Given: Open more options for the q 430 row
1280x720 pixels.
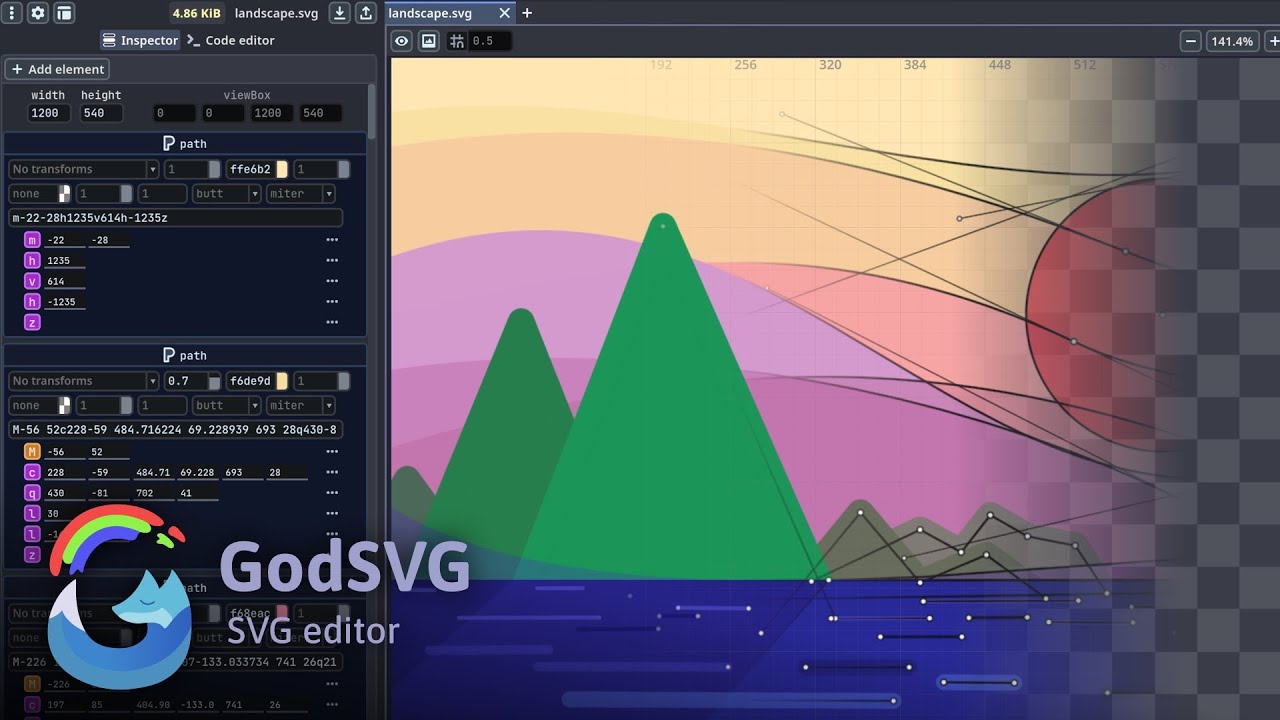Looking at the screenshot, I should click(x=332, y=493).
